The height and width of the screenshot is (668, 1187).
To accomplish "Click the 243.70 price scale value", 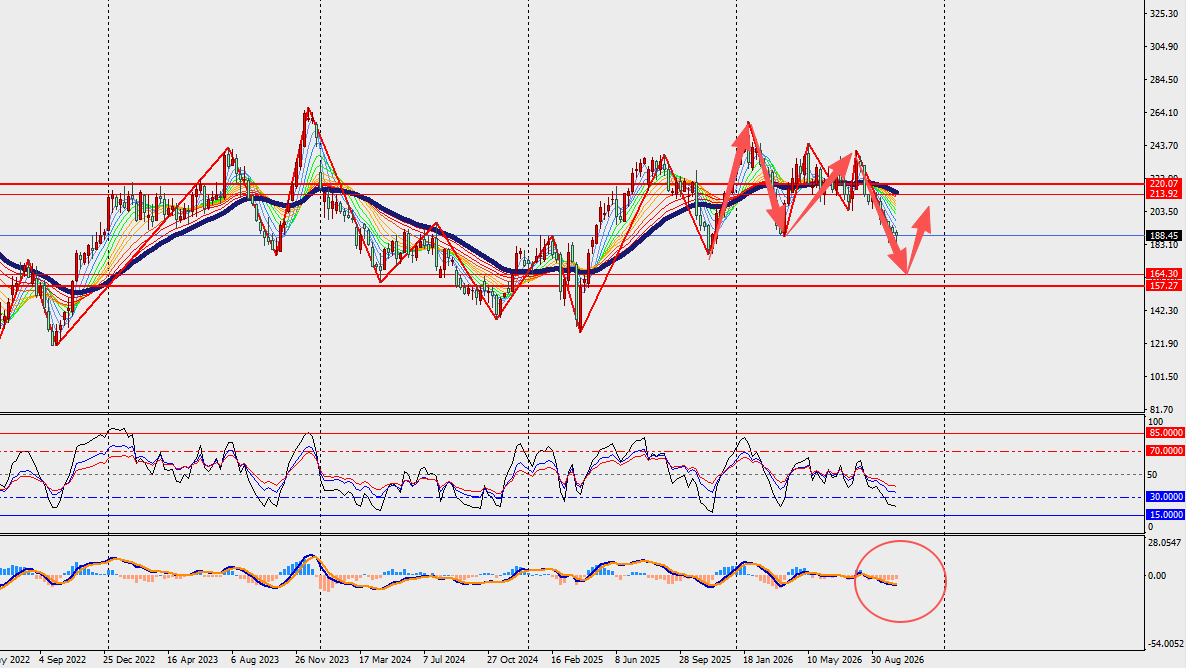I will (1164, 146).
